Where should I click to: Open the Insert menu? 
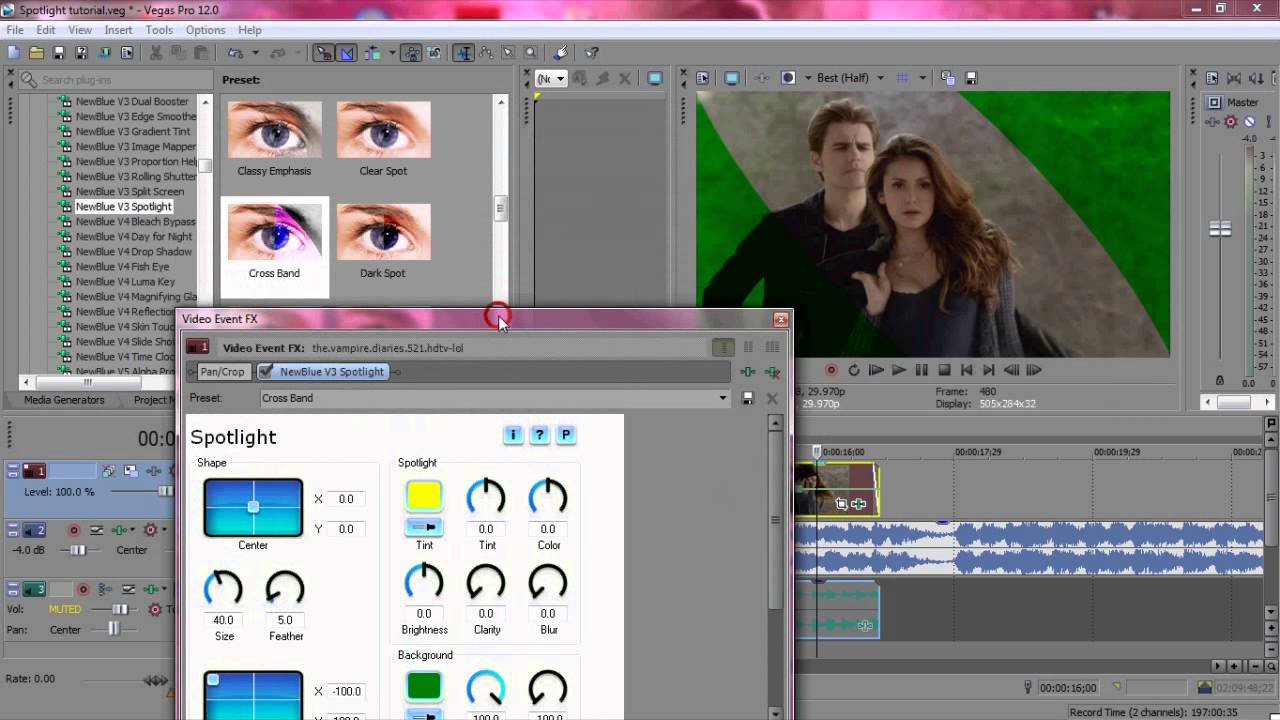tap(118, 30)
